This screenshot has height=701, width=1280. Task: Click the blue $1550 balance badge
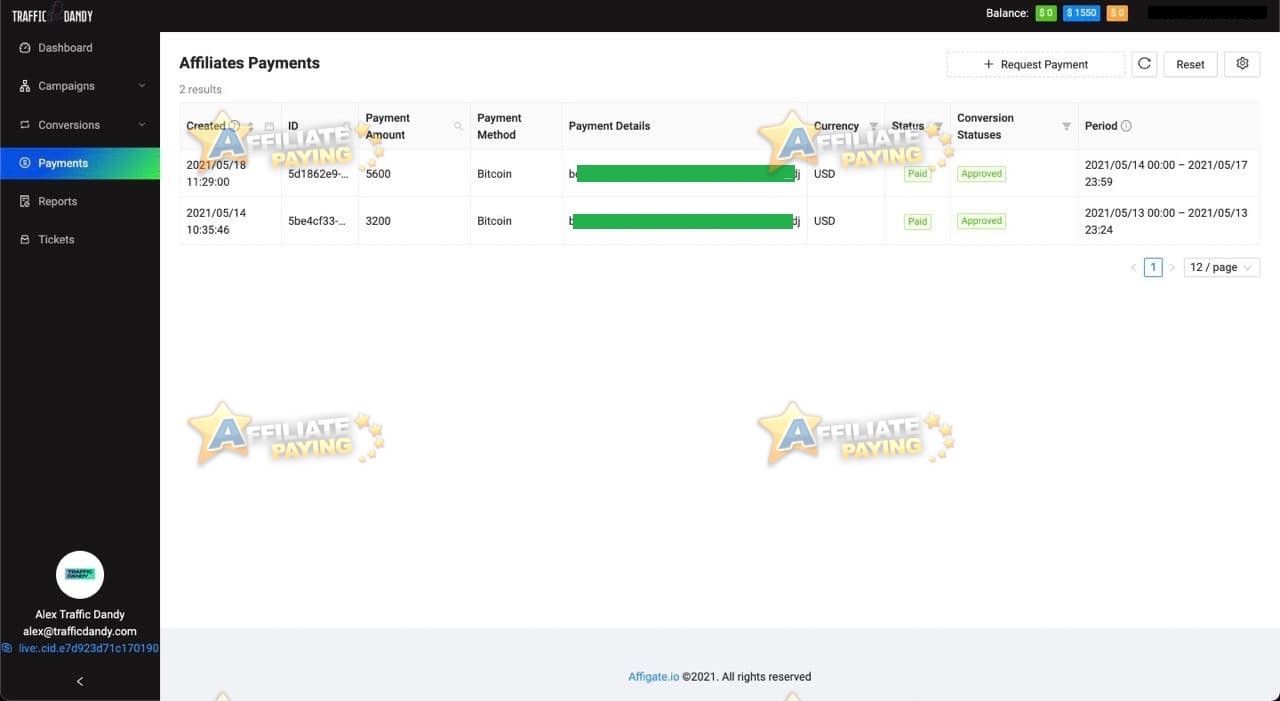pos(1081,13)
